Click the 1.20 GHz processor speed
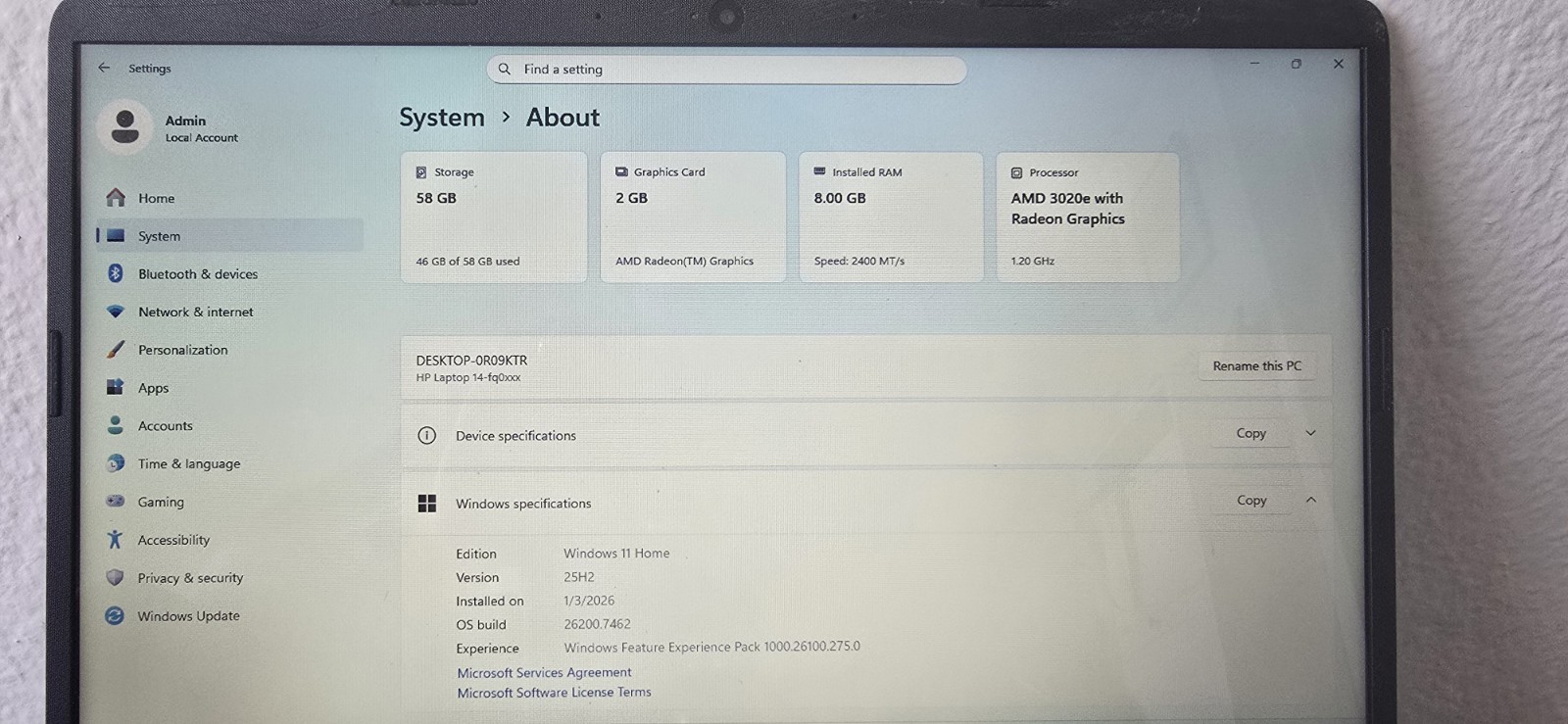 (x=1033, y=262)
